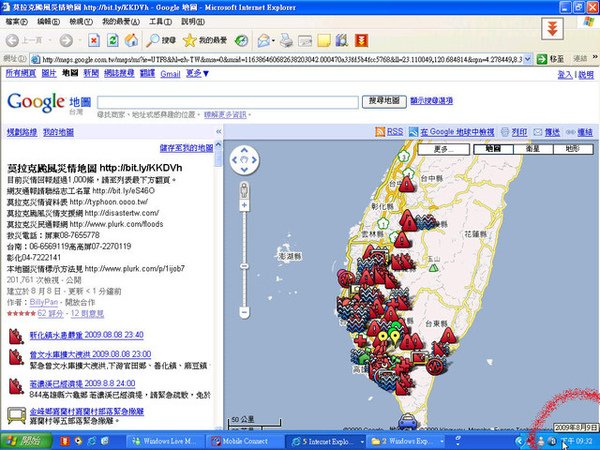Screen dimensions: 600x450
Task: Click the TV icon beside 金峰鄉嘉蘭村 entry
Action: tap(17, 415)
